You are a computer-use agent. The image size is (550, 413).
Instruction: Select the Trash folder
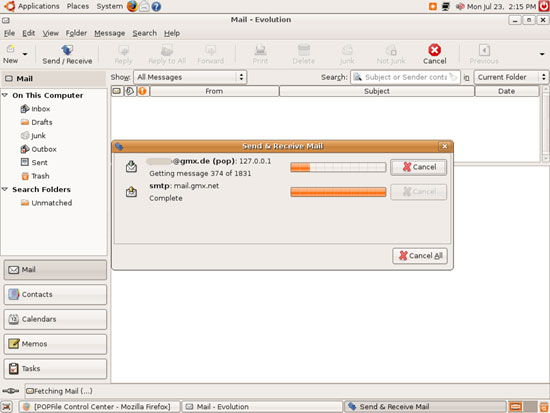(x=35, y=176)
